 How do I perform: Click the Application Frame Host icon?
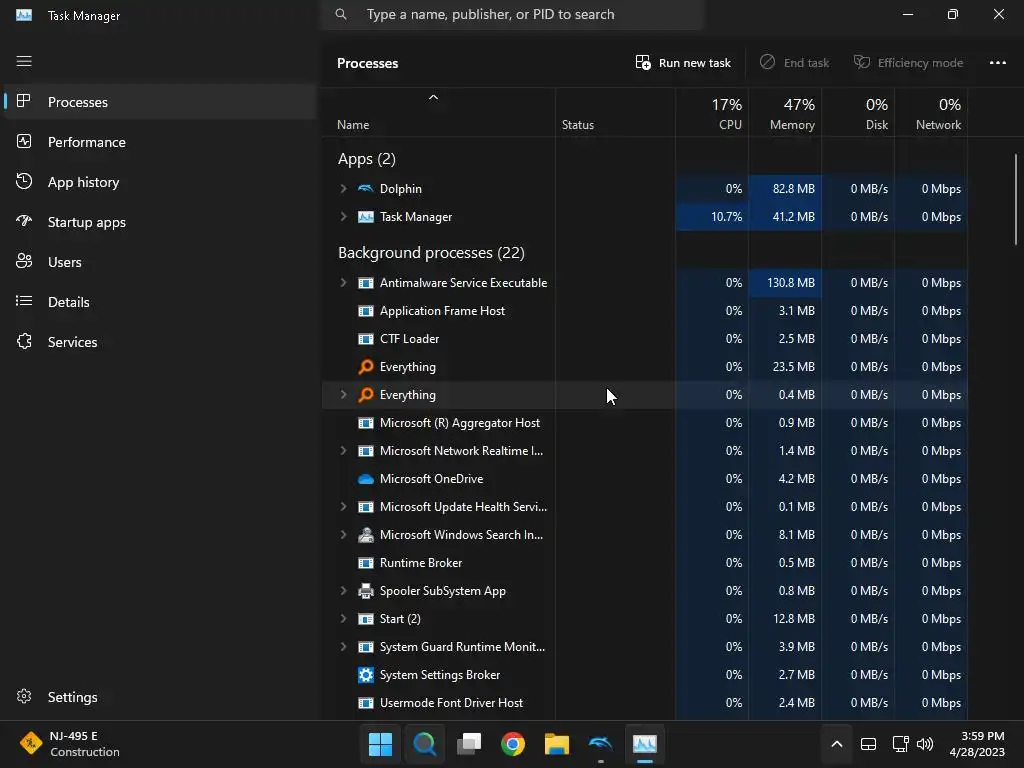[x=366, y=311]
